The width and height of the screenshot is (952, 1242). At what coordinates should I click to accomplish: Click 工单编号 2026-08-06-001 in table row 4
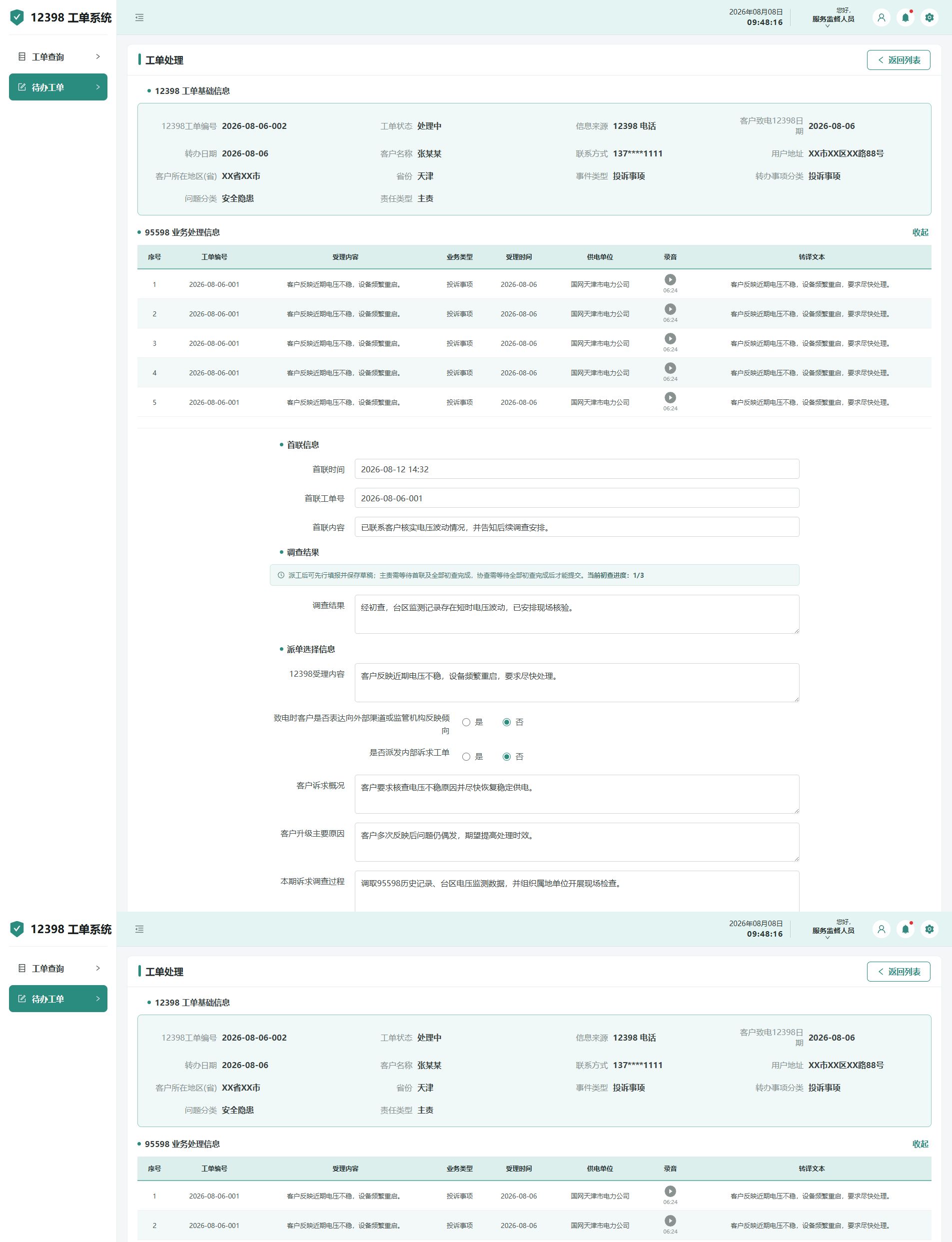214,373
